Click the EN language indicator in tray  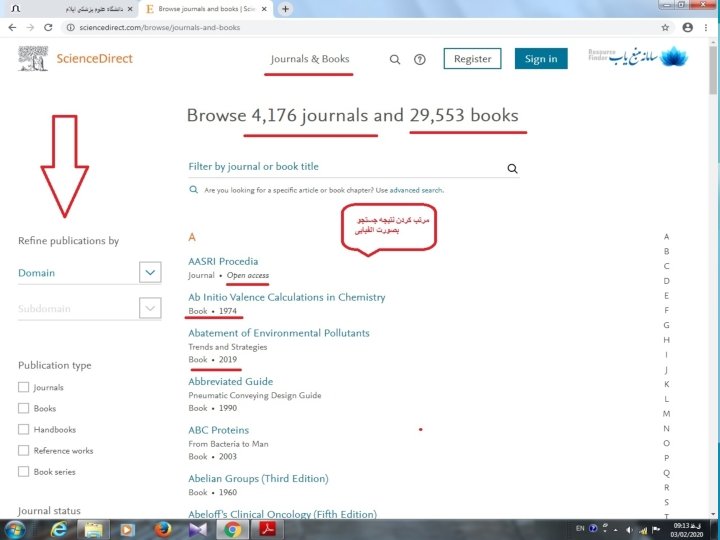click(x=580, y=529)
